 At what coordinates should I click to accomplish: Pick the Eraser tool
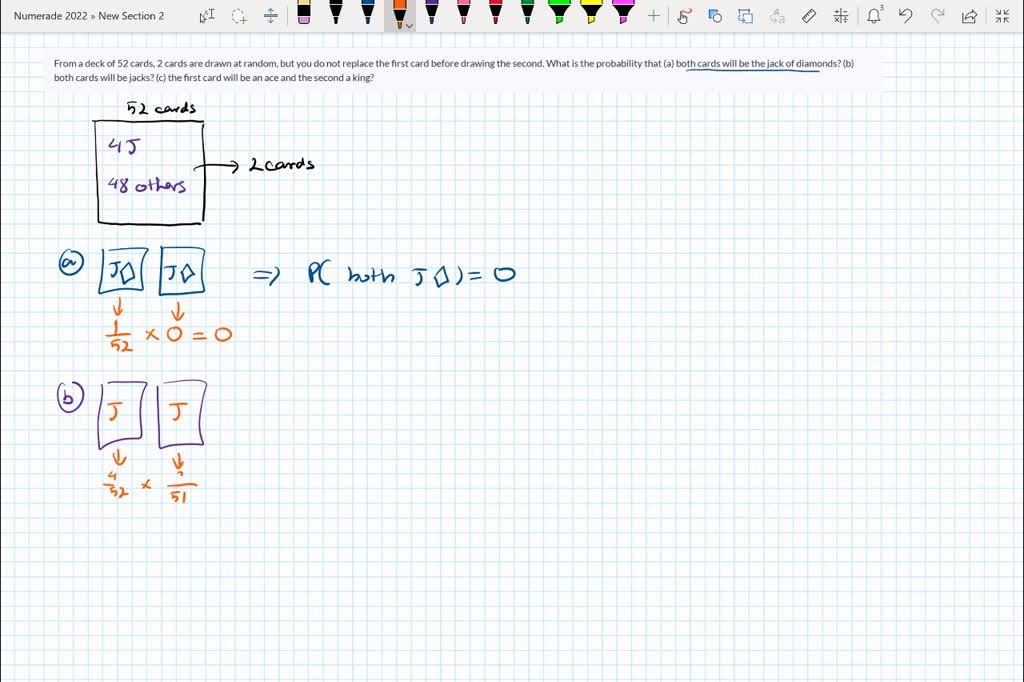[x=304, y=13]
